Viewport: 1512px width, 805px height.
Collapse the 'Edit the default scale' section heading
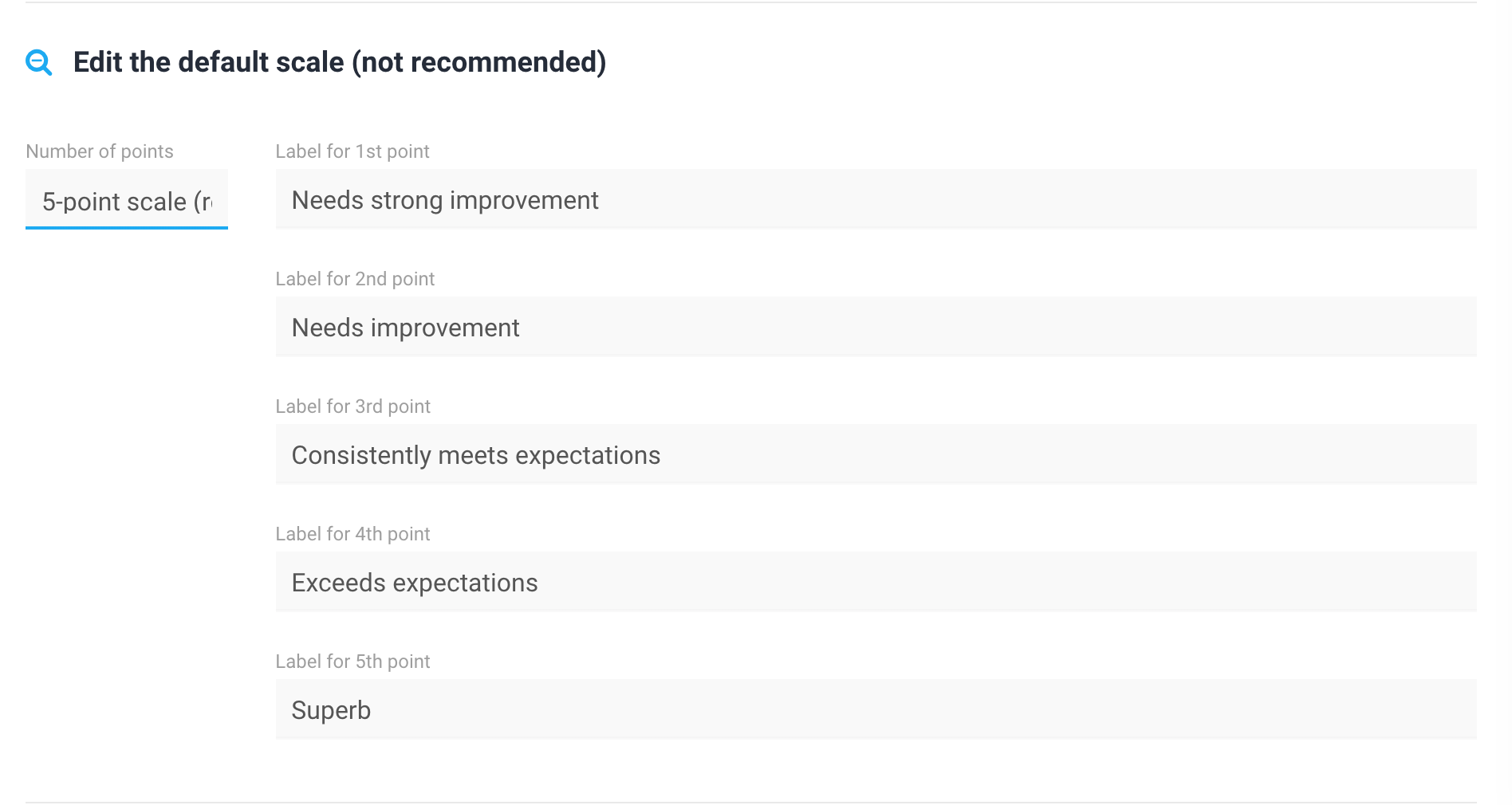[340, 62]
